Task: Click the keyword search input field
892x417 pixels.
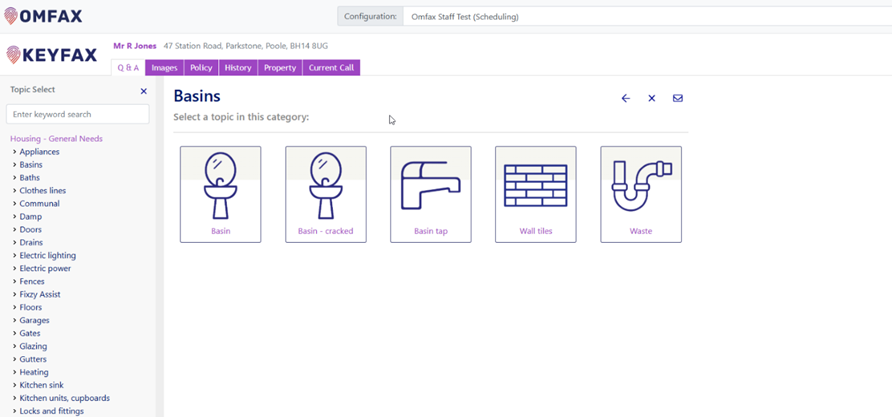Action: (78, 115)
